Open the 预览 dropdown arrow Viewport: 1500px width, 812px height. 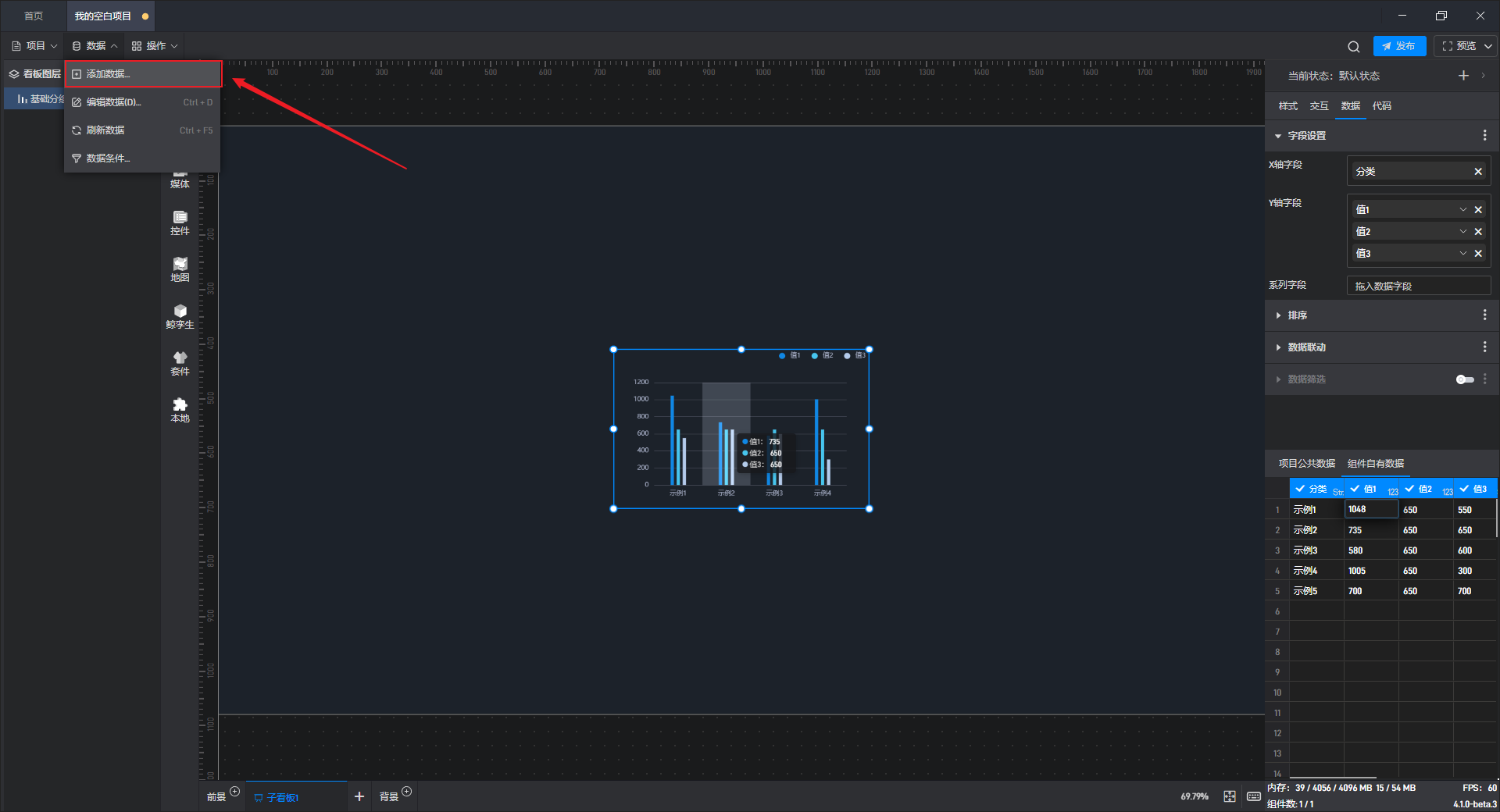[x=1488, y=46]
